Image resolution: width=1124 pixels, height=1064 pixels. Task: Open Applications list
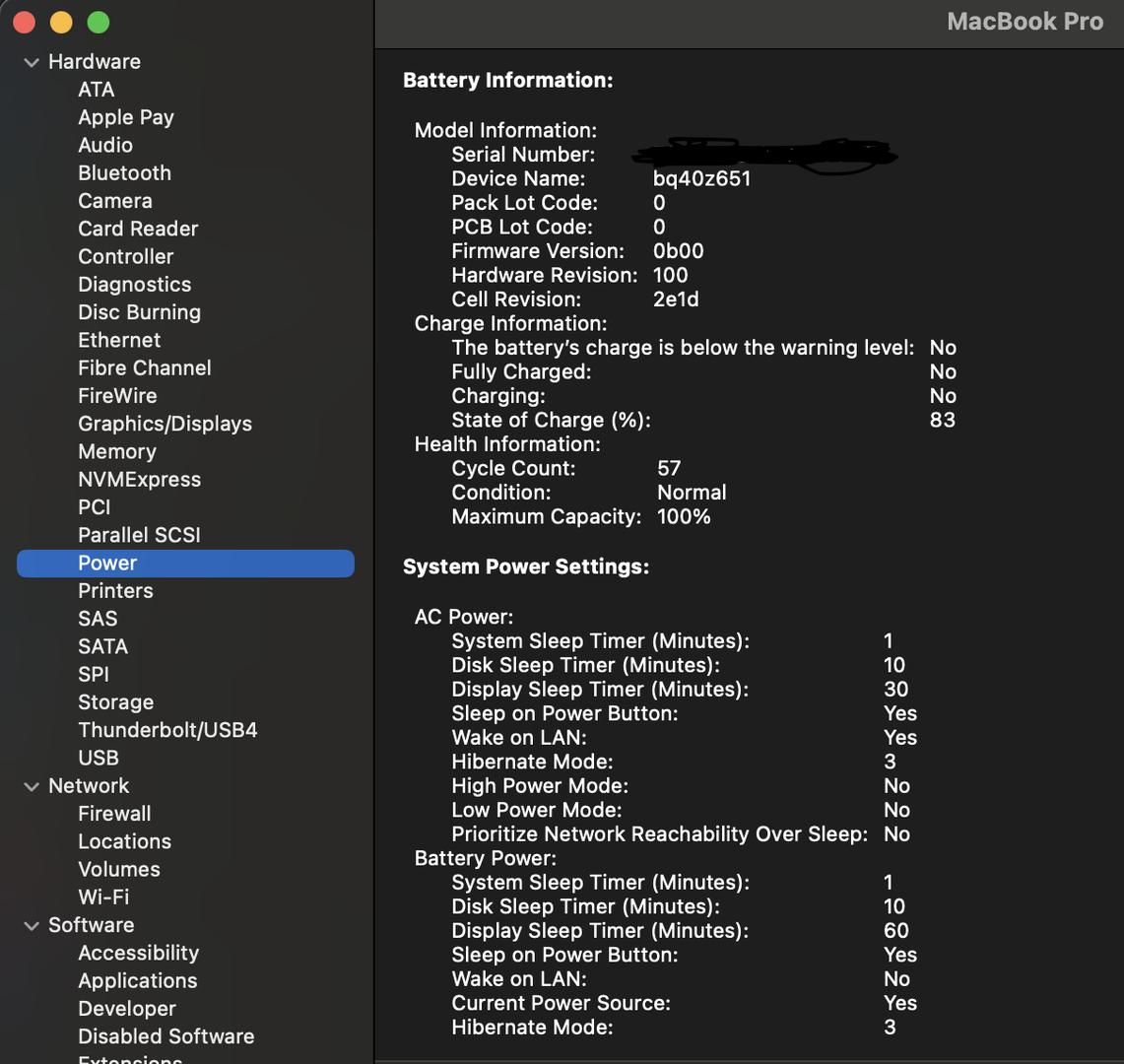pos(138,981)
